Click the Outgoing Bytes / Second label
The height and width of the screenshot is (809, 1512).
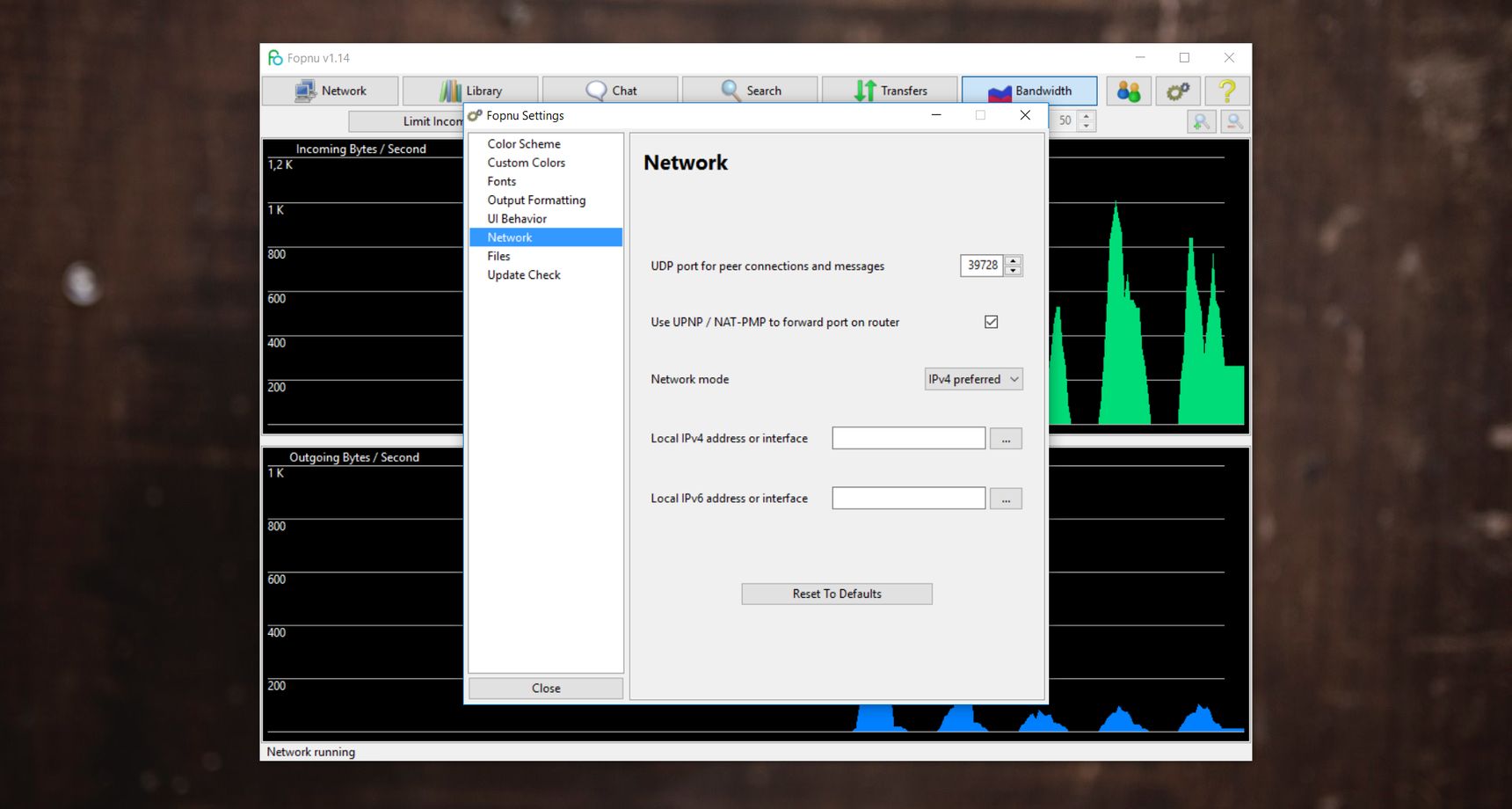click(354, 457)
